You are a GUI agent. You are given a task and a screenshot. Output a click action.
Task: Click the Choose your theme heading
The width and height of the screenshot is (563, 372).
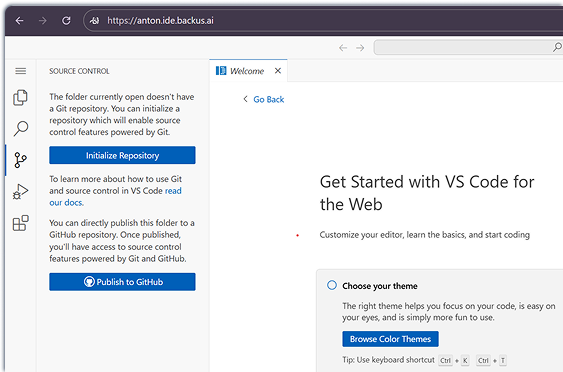point(380,286)
